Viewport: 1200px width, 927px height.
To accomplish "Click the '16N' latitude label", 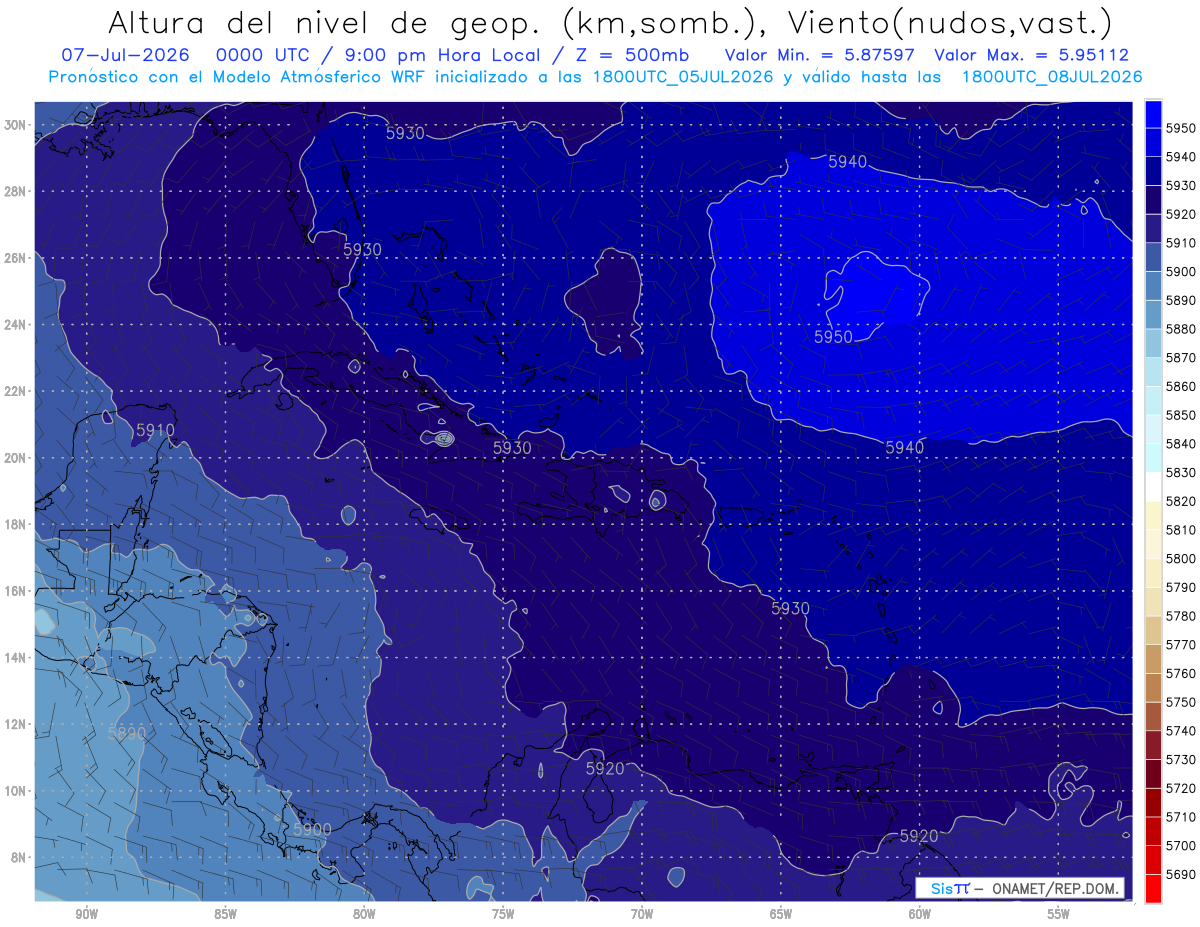I will coord(16,591).
